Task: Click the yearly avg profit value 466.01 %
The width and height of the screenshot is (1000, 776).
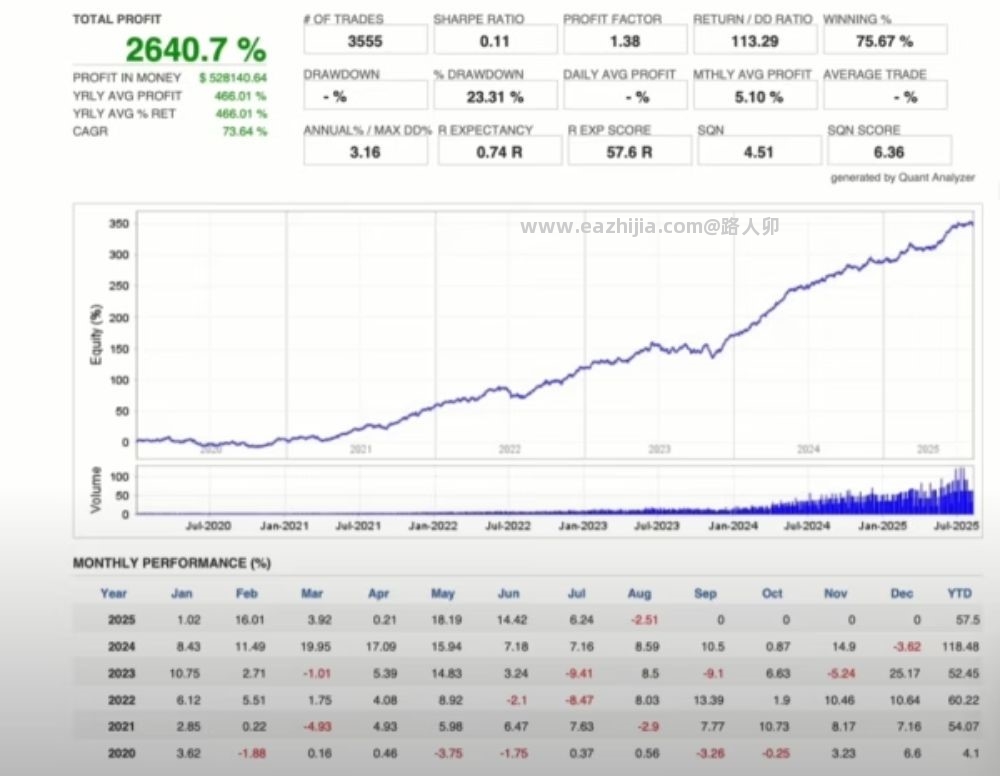Action: (240, 96)
